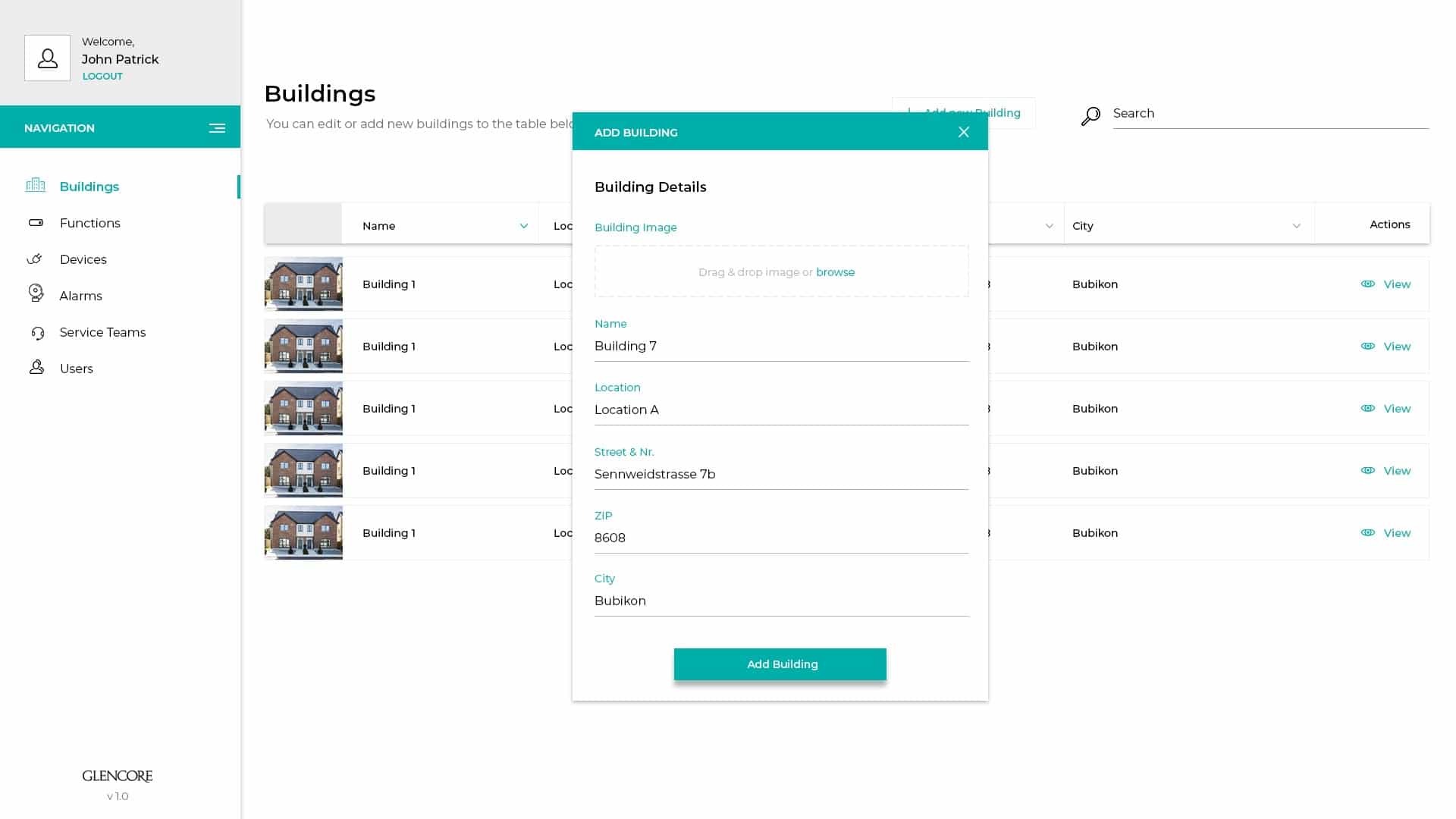Close the Add Building dialog

pyautogui.click(x=963, y=132)
